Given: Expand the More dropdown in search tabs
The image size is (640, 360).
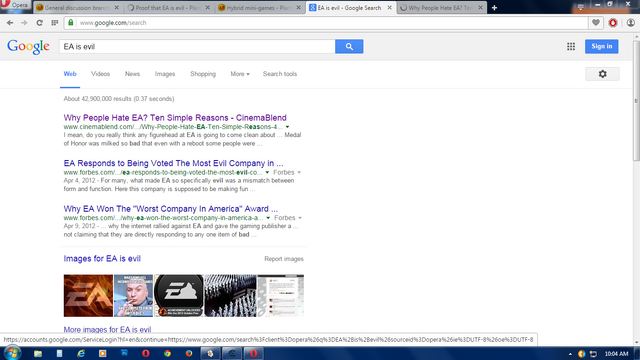Looking at the screenshot, I should [240, 74].
